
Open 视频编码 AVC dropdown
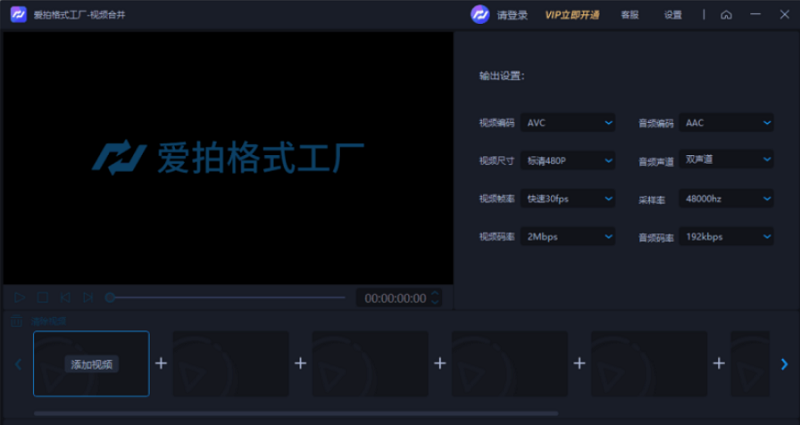(x=567, y=122)
